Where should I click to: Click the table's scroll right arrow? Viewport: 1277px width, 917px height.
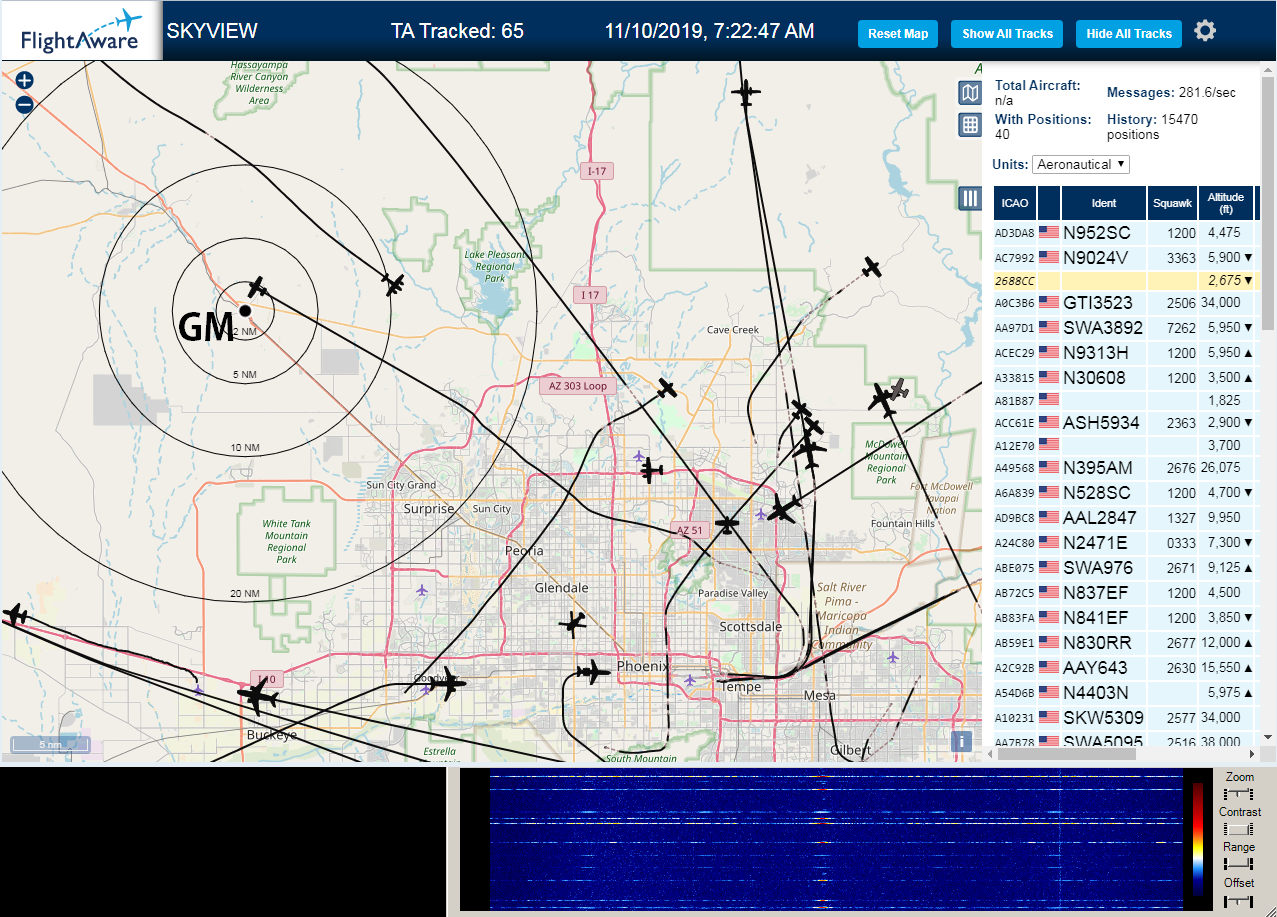pos(1252,754)
